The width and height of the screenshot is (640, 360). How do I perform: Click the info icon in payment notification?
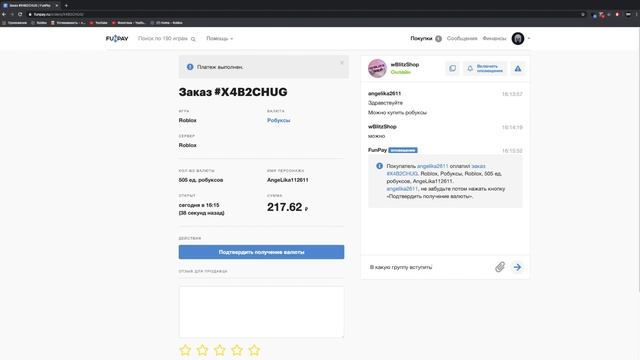(190, 67)
